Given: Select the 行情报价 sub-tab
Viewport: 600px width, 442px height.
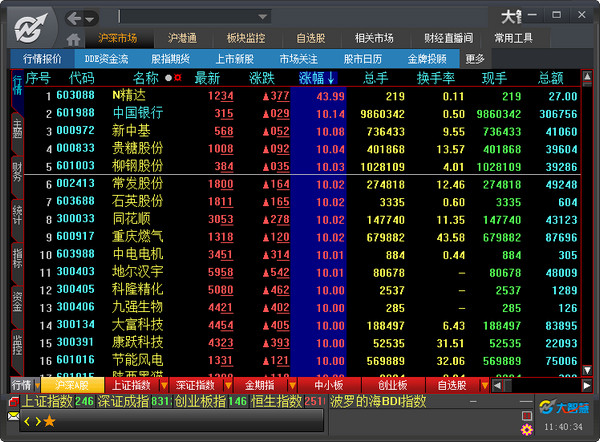Looking at the screenshot, I should click(x=42, y=59).
